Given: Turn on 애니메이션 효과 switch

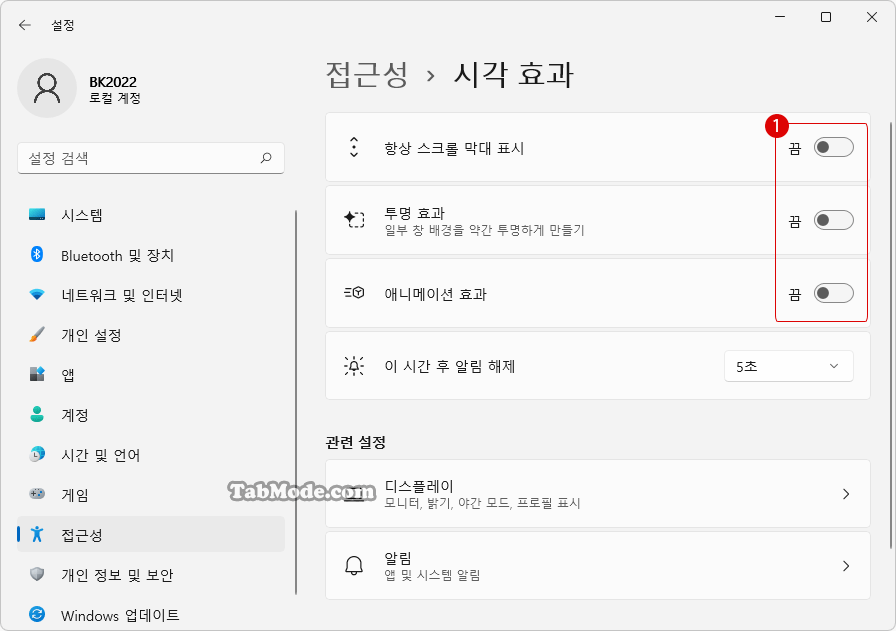Looking at the screenshot, I should click(834, 294).
